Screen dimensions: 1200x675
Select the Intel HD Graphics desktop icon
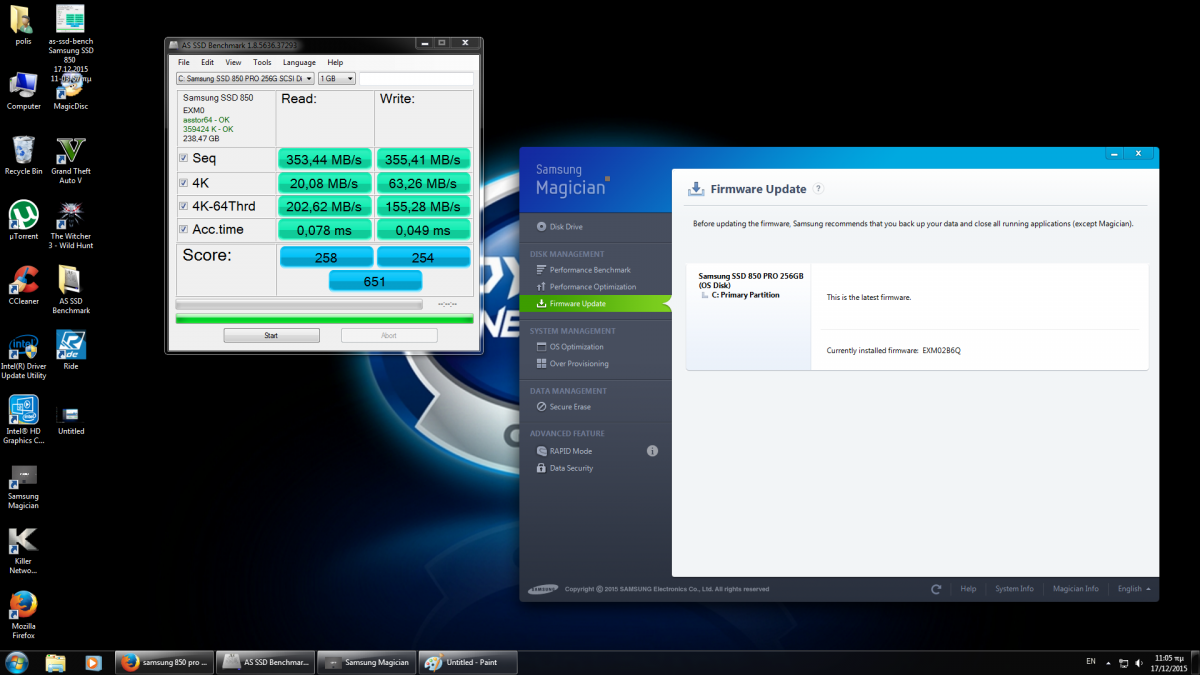[x=23, y=420]
